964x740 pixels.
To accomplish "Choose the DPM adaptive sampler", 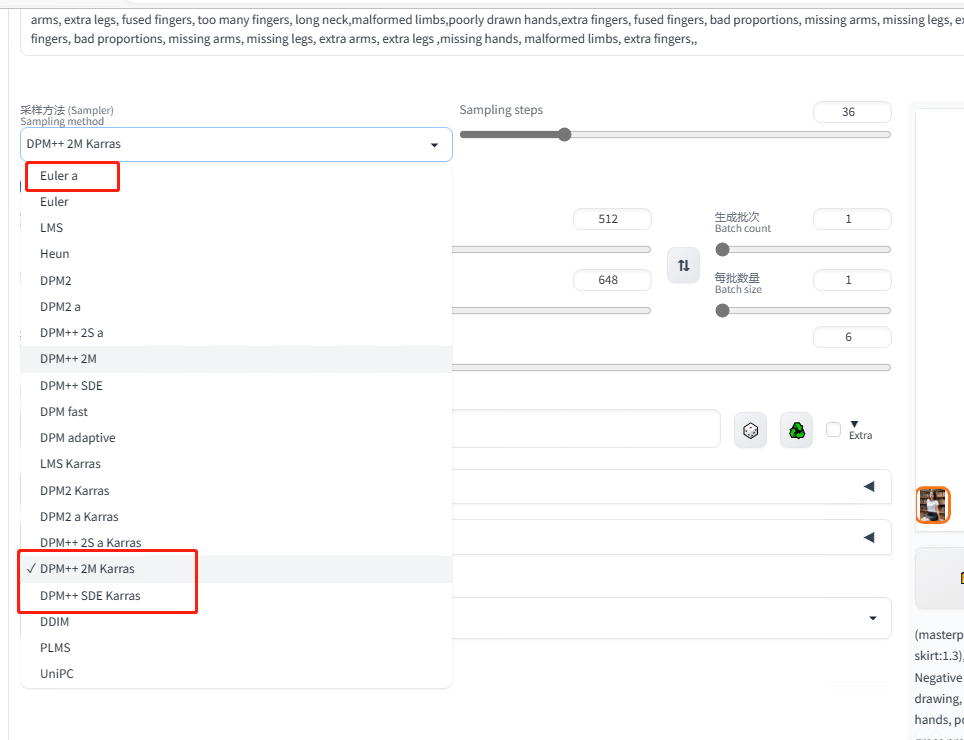I will coord(78,438).
